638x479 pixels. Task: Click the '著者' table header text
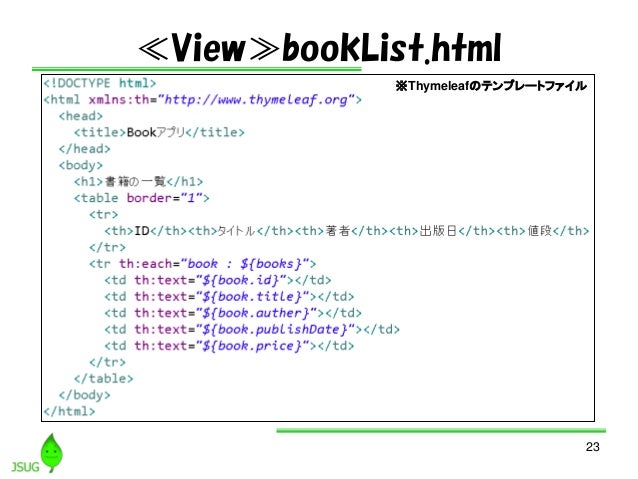(338, 231)
